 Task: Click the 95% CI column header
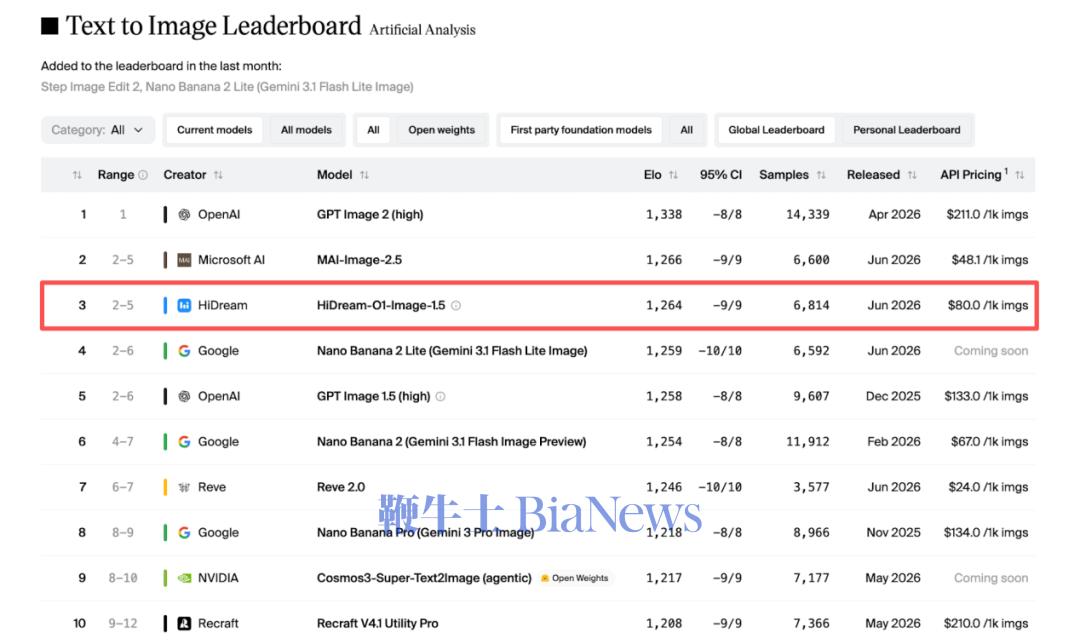720,175
